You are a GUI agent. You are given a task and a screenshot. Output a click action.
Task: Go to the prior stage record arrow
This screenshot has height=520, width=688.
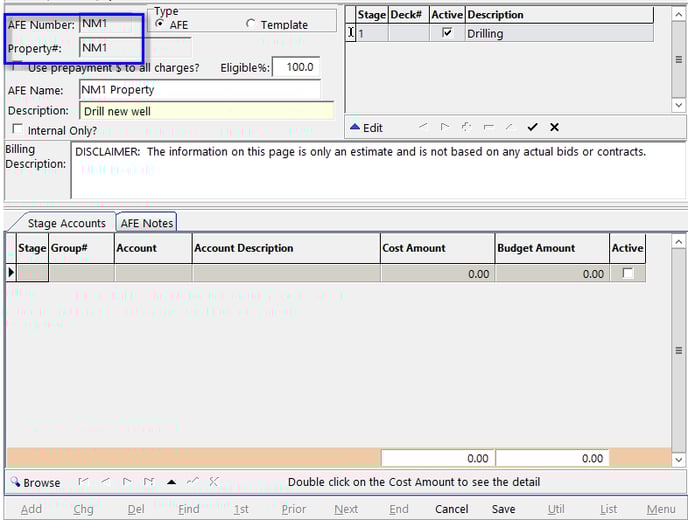(423, 127)
